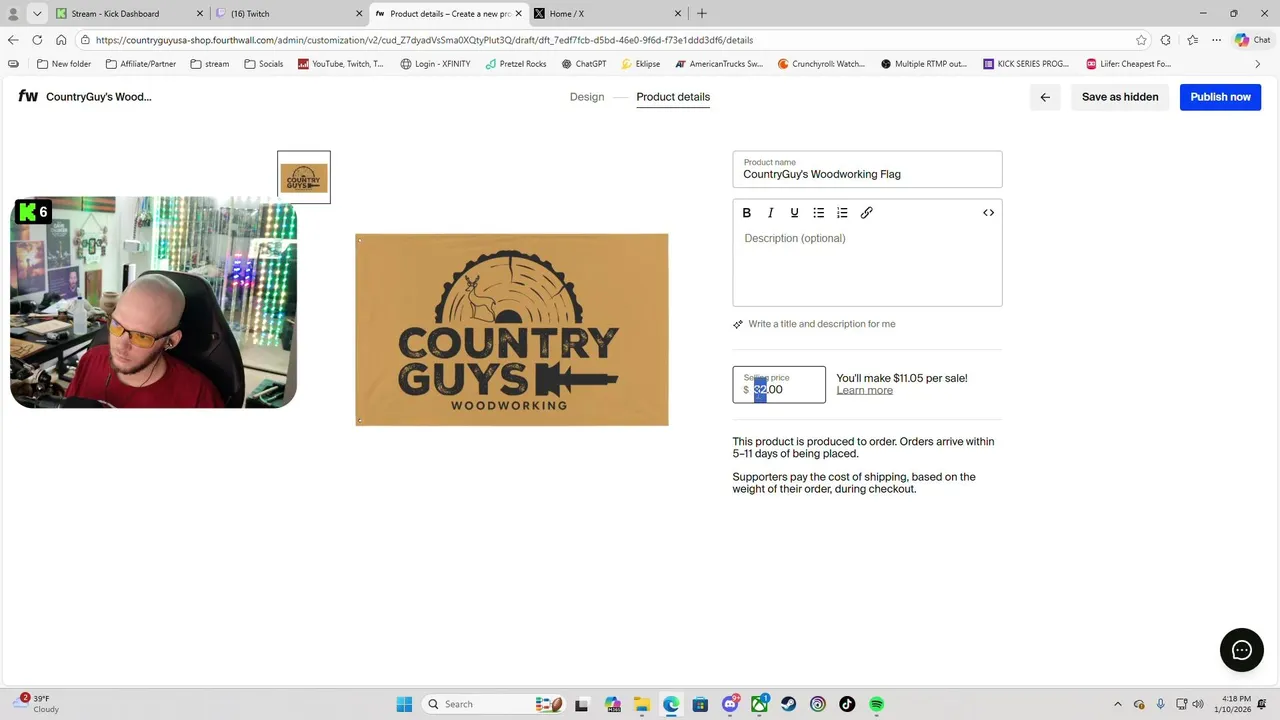The image size is (1280, 720).
Task: Open the browser favorites list
Action: (1192, 40)
